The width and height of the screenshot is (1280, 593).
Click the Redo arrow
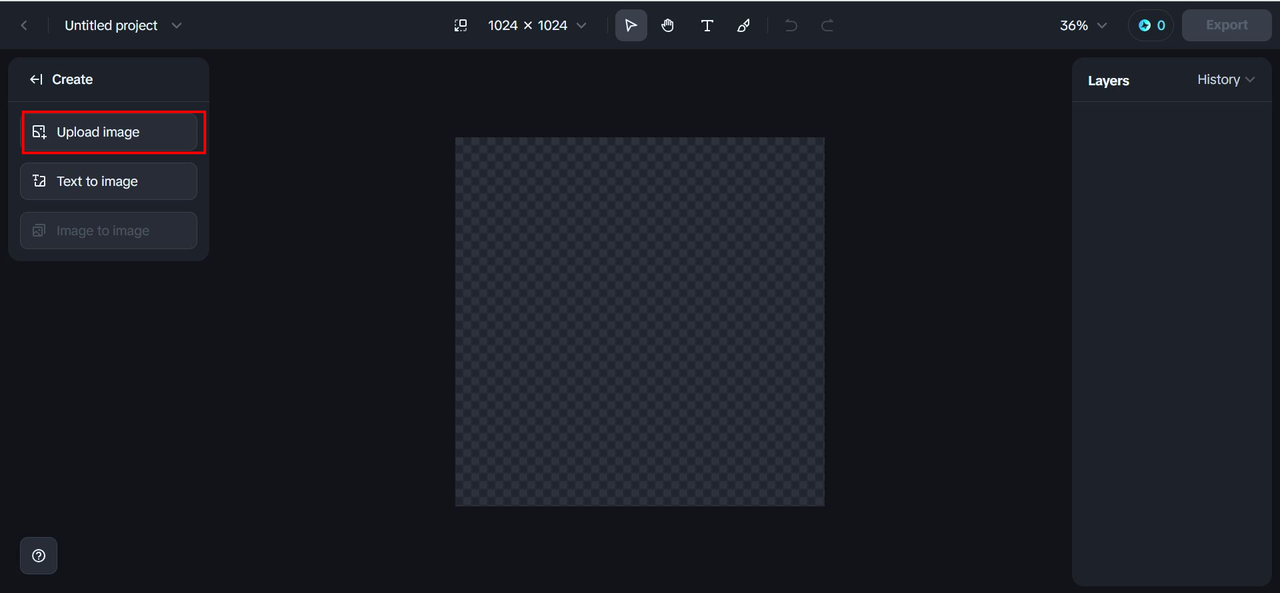pyautogui.click(x=828, y=26)
